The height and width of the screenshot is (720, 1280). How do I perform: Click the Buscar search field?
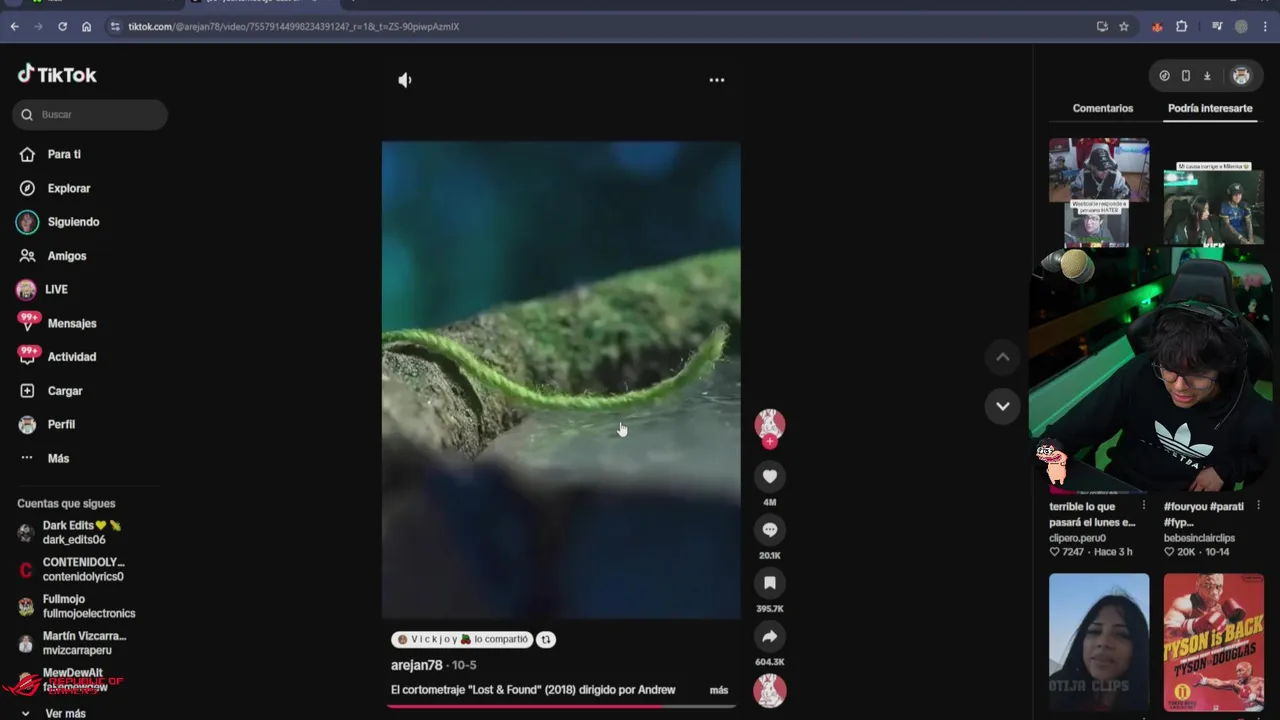click(90, 114)
